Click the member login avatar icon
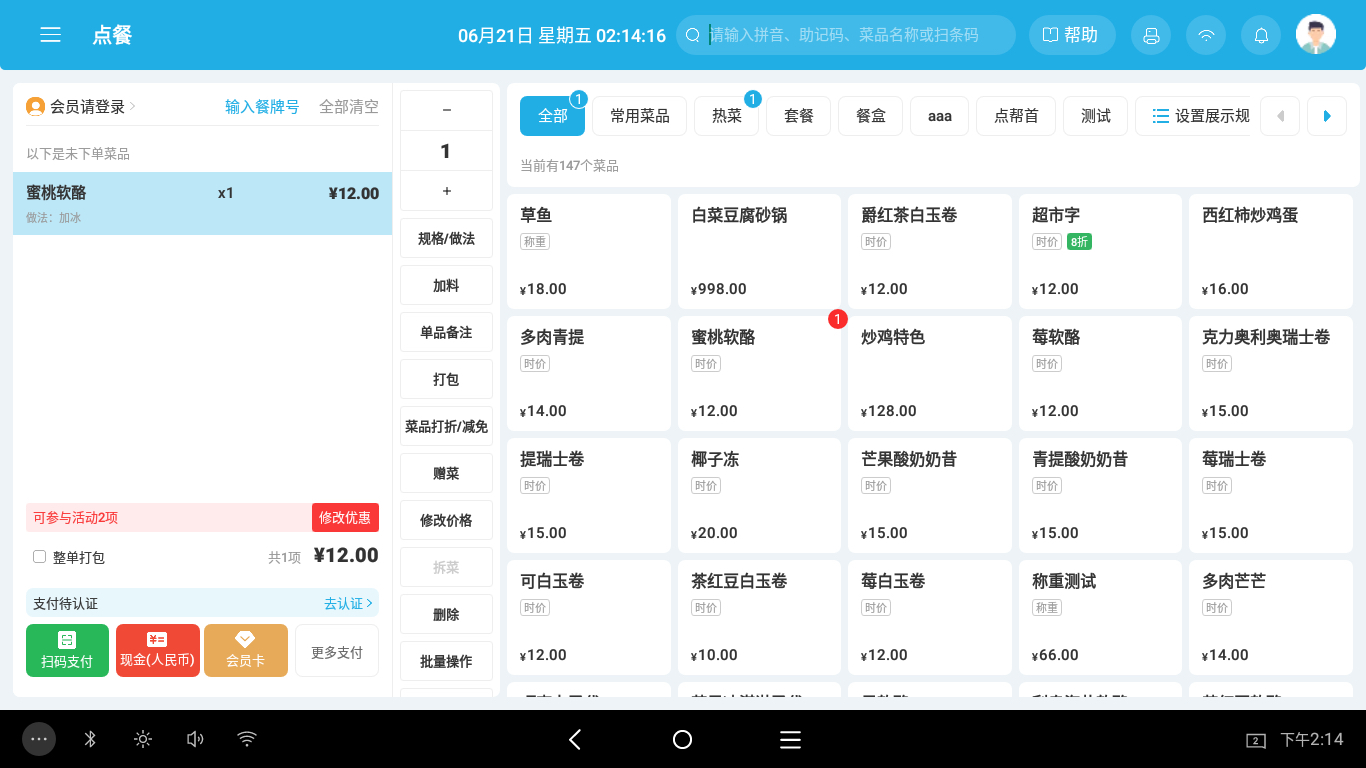 click(35, 106)
